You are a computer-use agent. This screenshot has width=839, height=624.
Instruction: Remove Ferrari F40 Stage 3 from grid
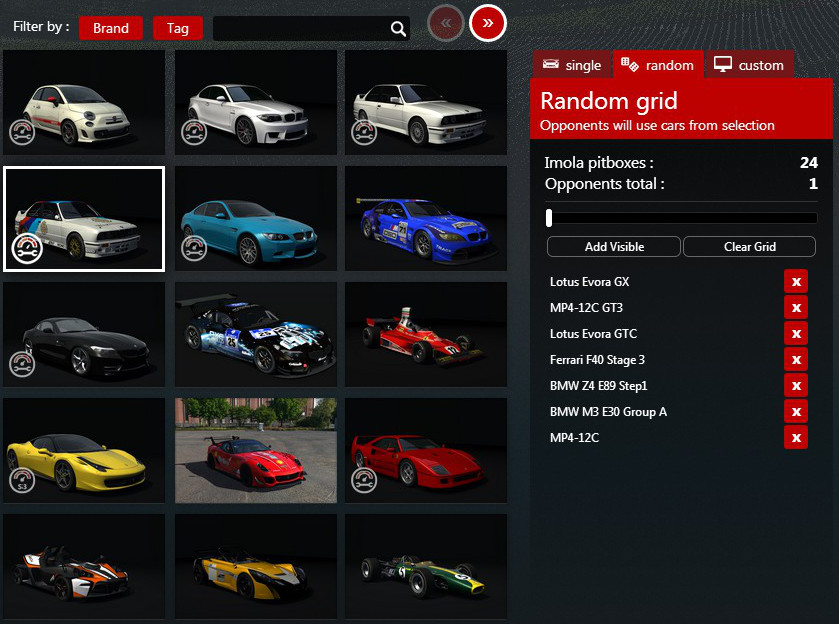coord(796,360)
